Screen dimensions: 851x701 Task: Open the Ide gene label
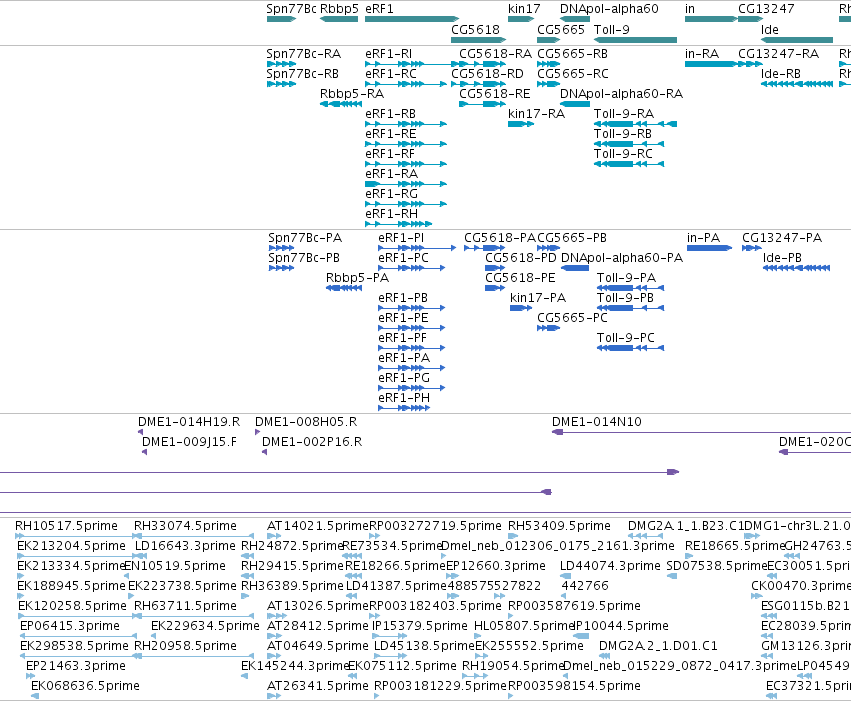[769, 29]
